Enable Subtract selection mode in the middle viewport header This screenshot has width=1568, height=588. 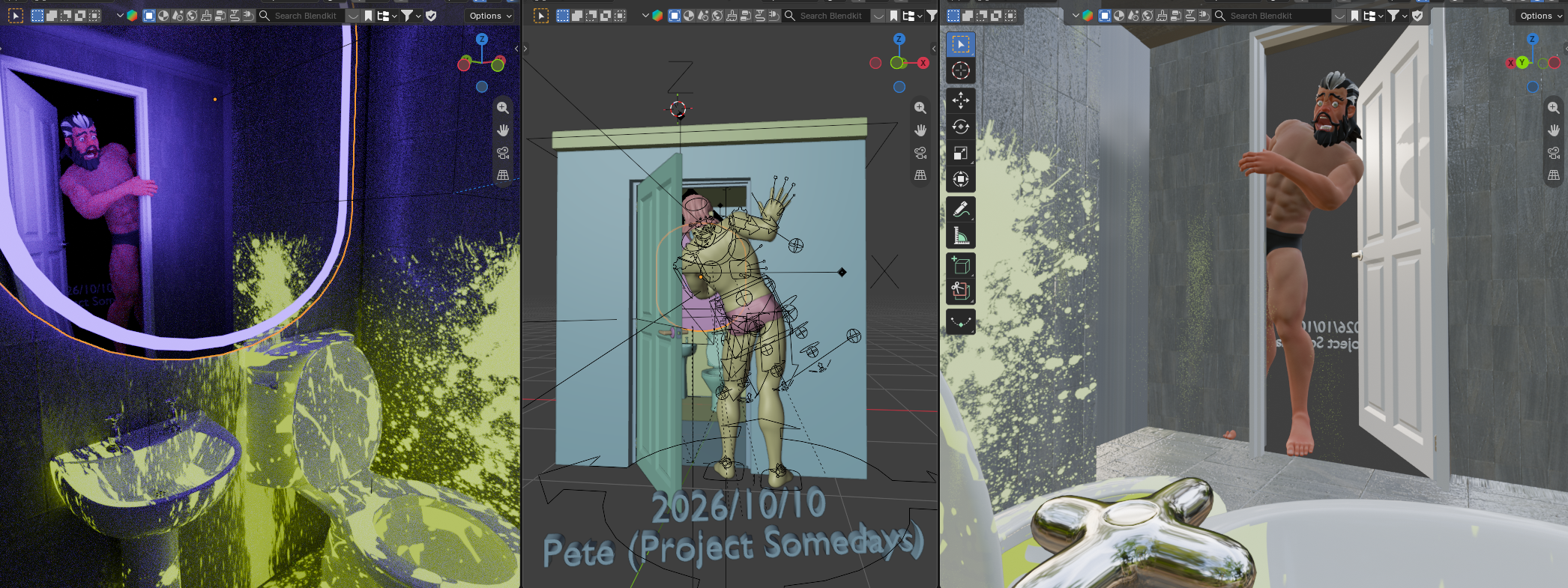pos(591,16)
